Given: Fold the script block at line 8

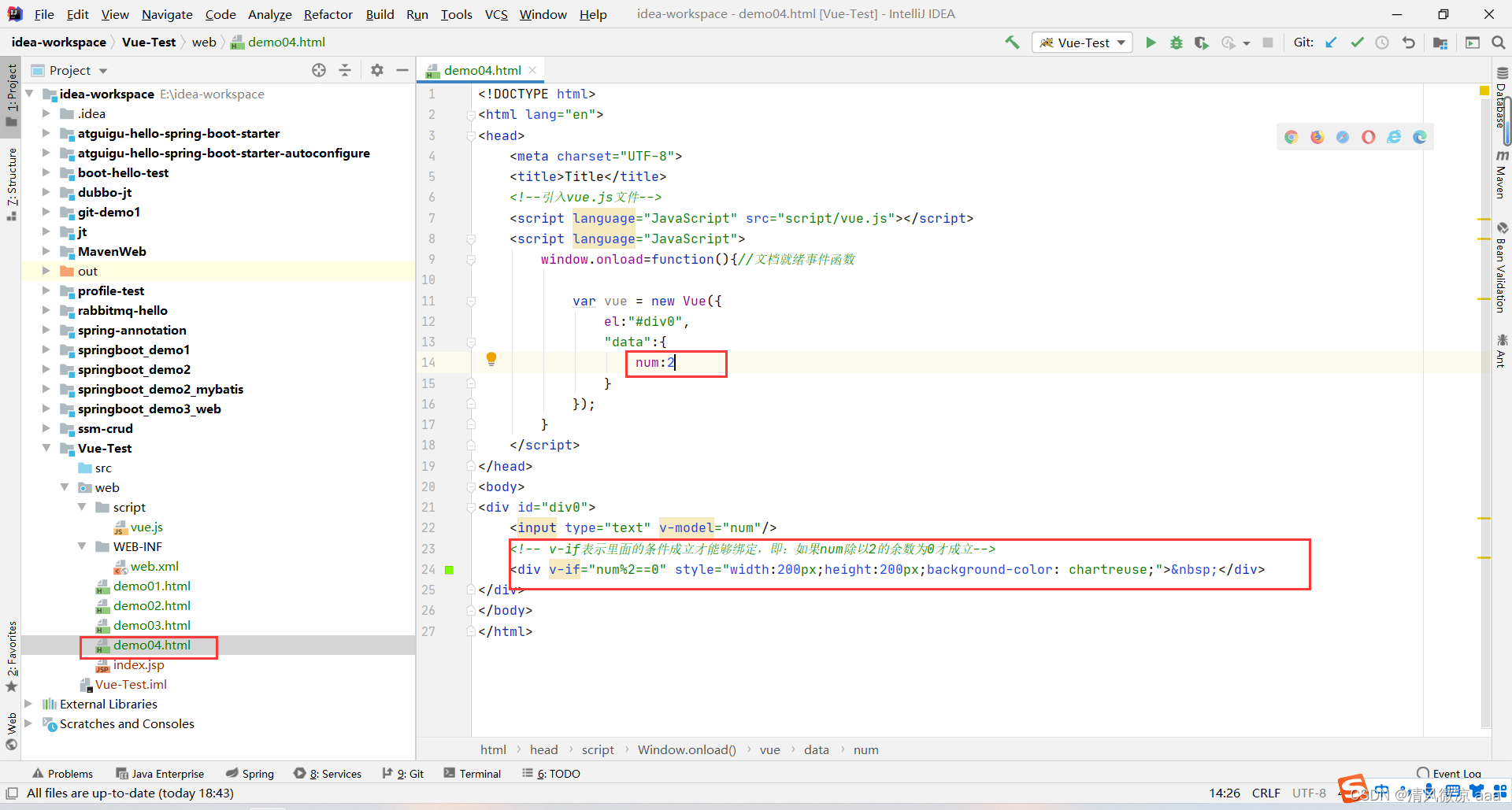Looking at the screenshot, I should 471,239.
